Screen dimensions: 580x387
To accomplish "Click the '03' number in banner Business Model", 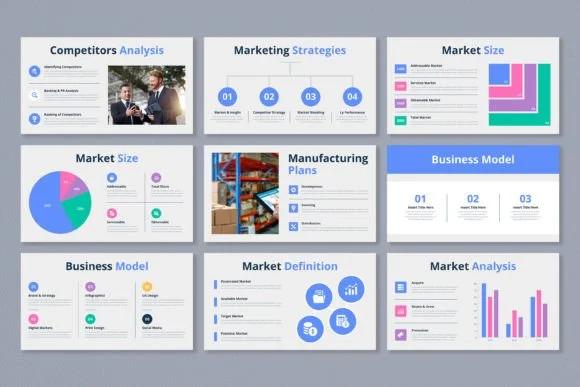I will tap(525, 199).
